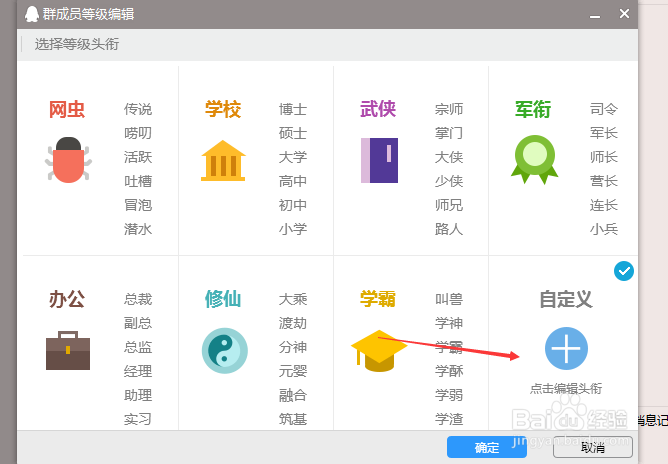This screenshot has height=464, width=668.
Task: Click the 唠叨 level label
Action: [x=138, y=133]
